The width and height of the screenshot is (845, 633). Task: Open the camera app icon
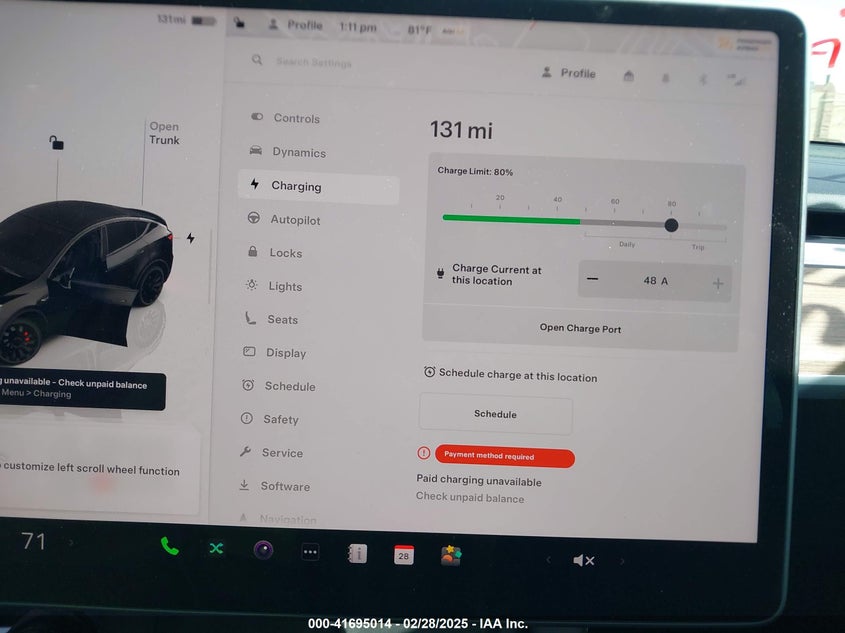[263, 549]
